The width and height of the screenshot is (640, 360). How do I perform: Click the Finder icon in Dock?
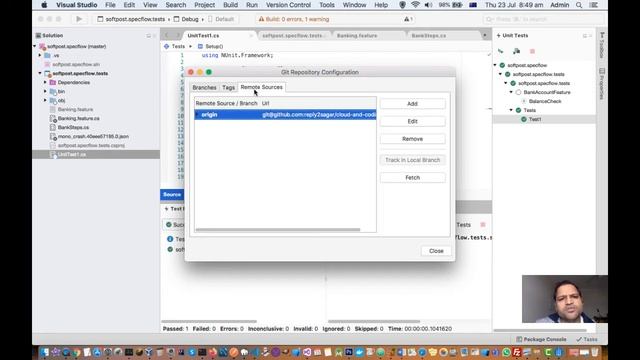click(44, 352)
